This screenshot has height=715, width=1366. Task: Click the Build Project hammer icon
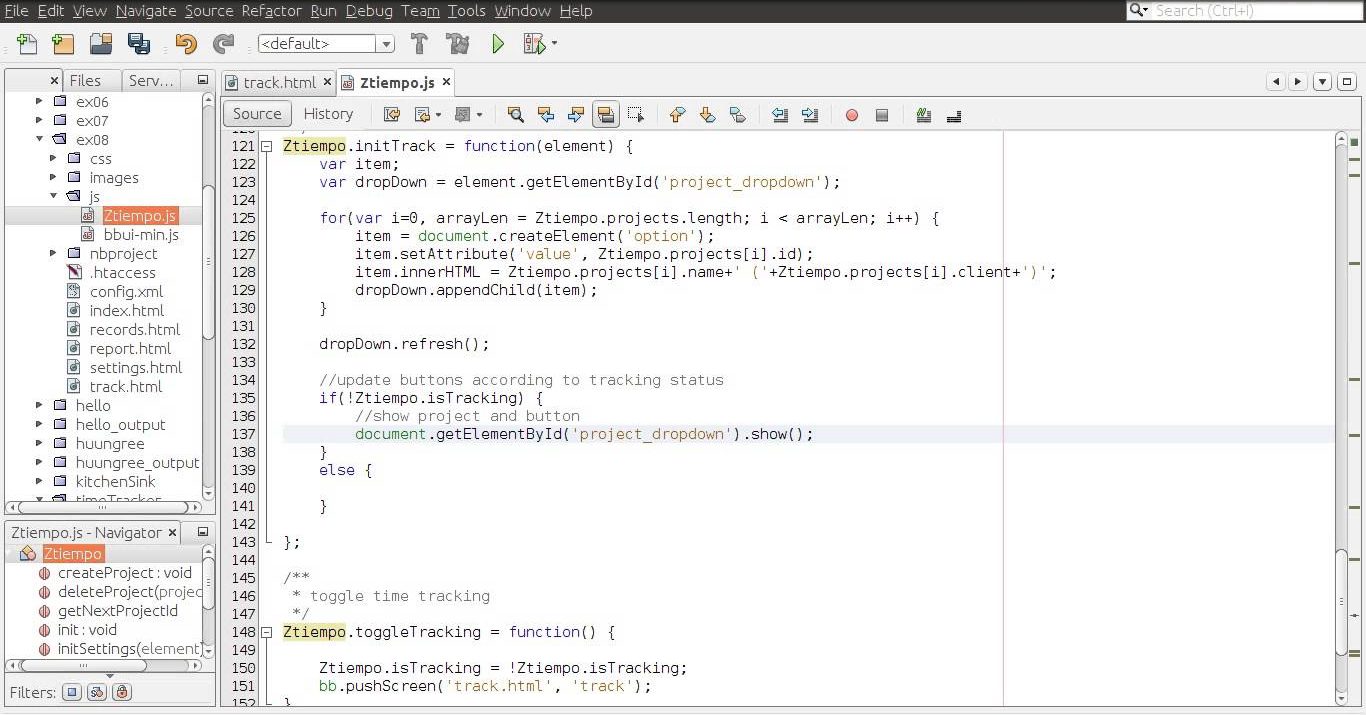click(x=419, y=44)
